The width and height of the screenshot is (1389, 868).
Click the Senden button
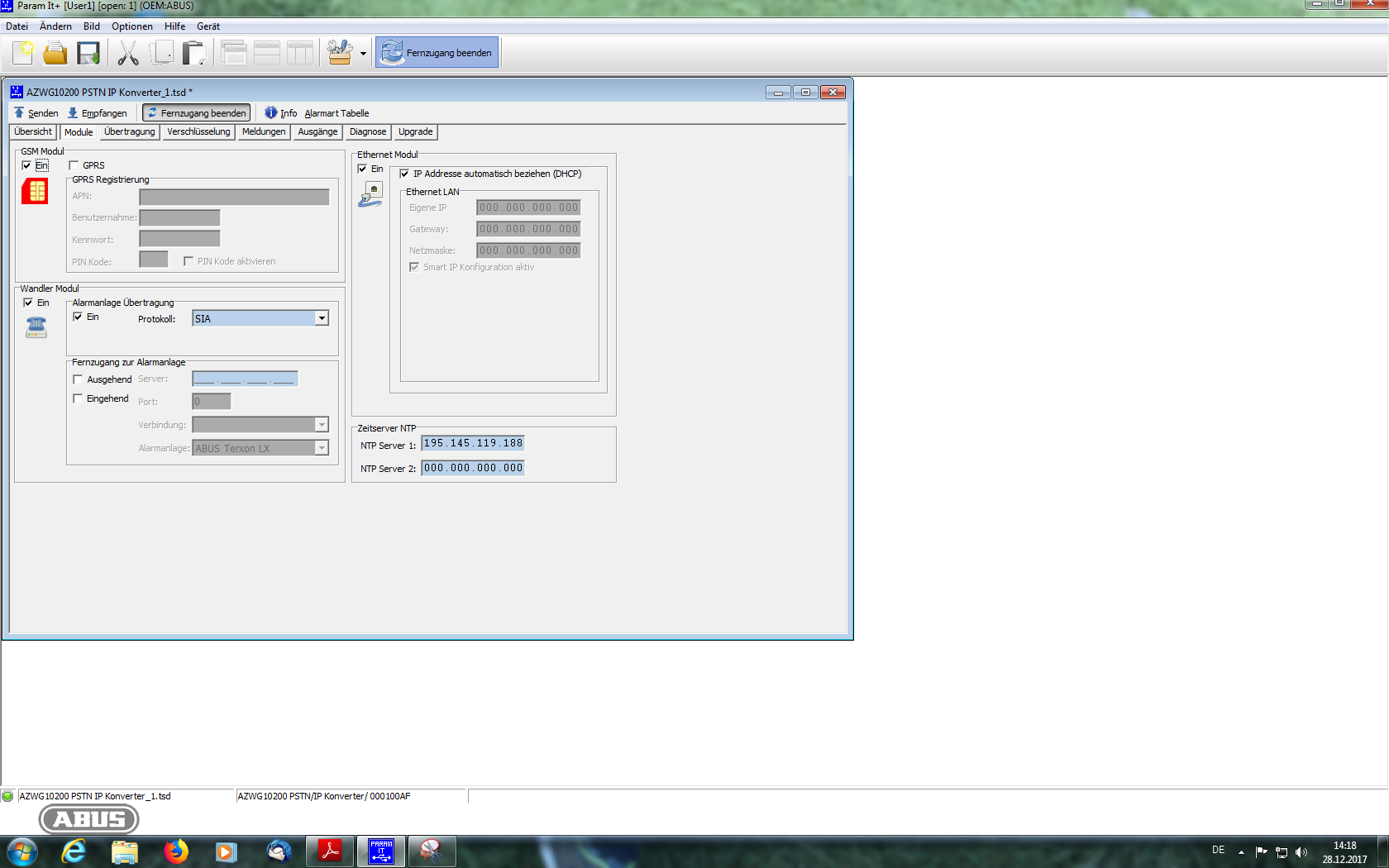click(36, 113)
